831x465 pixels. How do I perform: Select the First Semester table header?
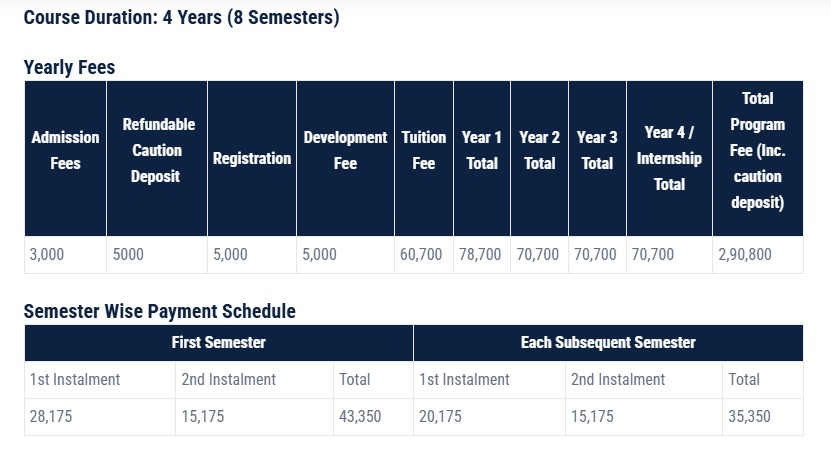click(x=219, y=342)
